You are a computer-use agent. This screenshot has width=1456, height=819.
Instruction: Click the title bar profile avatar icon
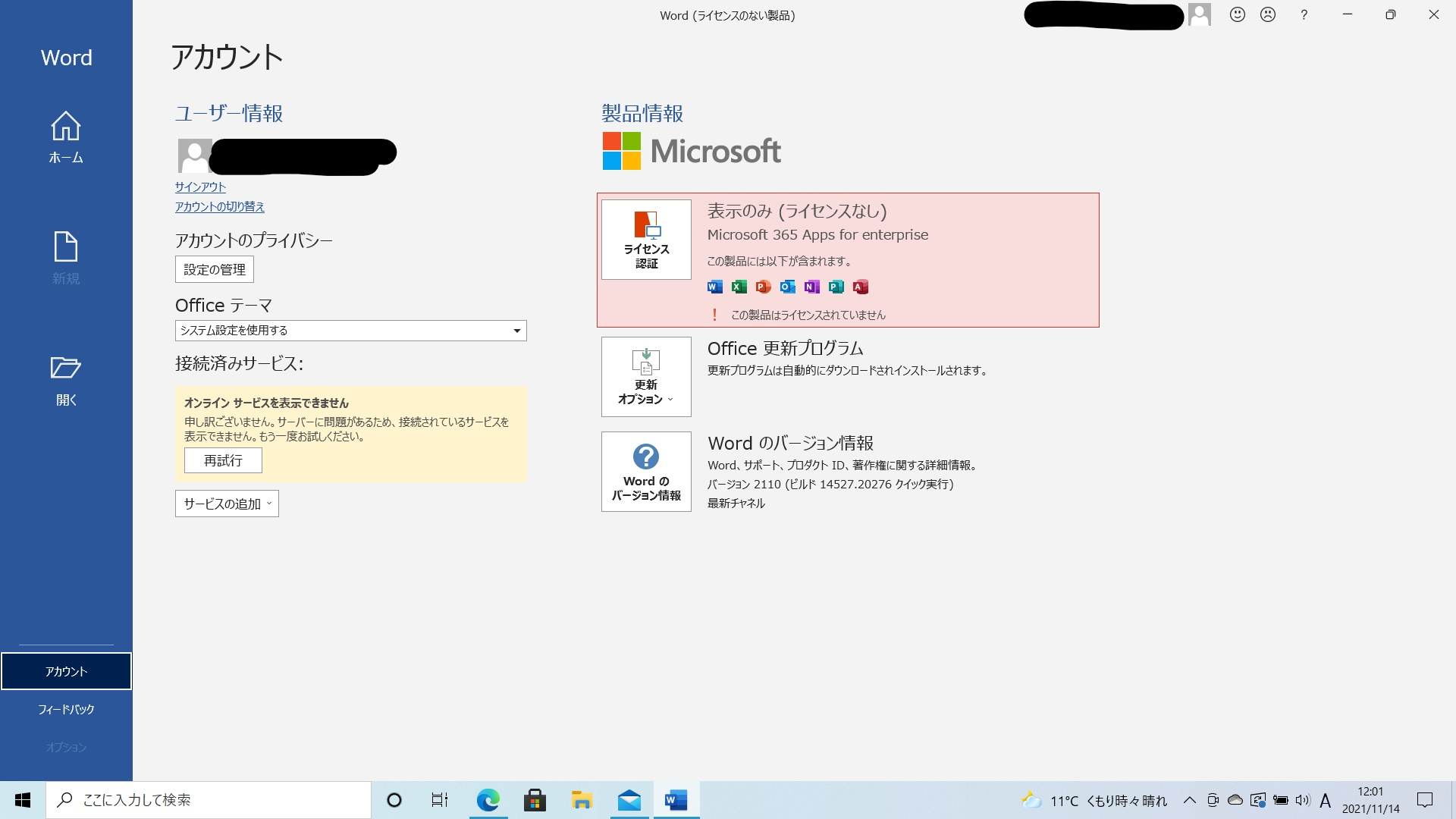tap(1200, 14)
